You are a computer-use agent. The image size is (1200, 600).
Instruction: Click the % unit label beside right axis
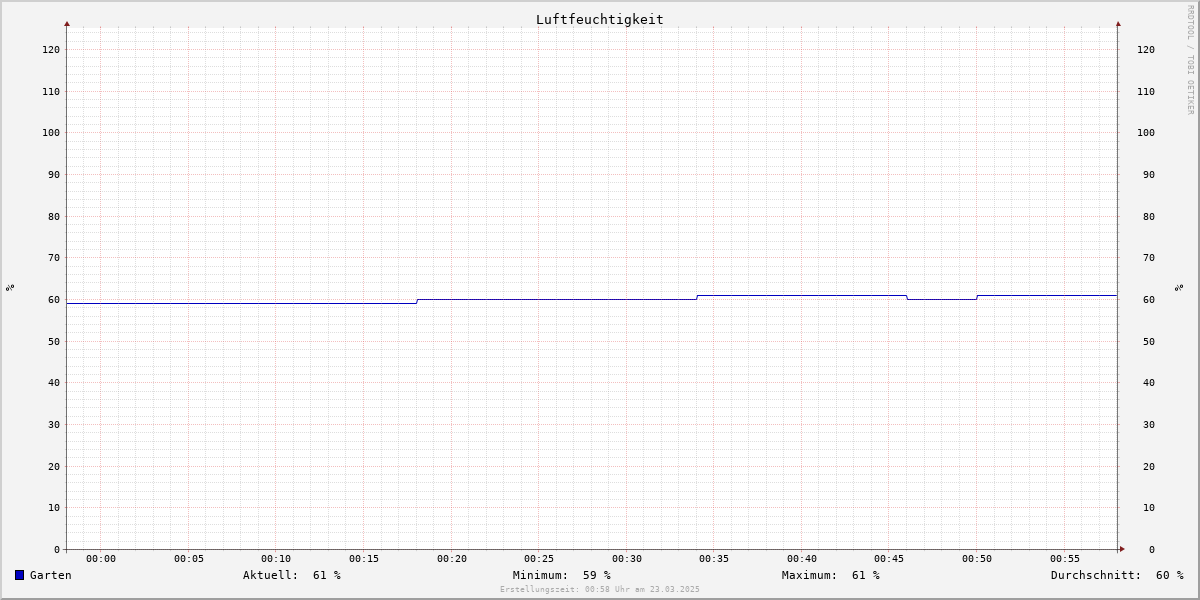click(1180, 288)
